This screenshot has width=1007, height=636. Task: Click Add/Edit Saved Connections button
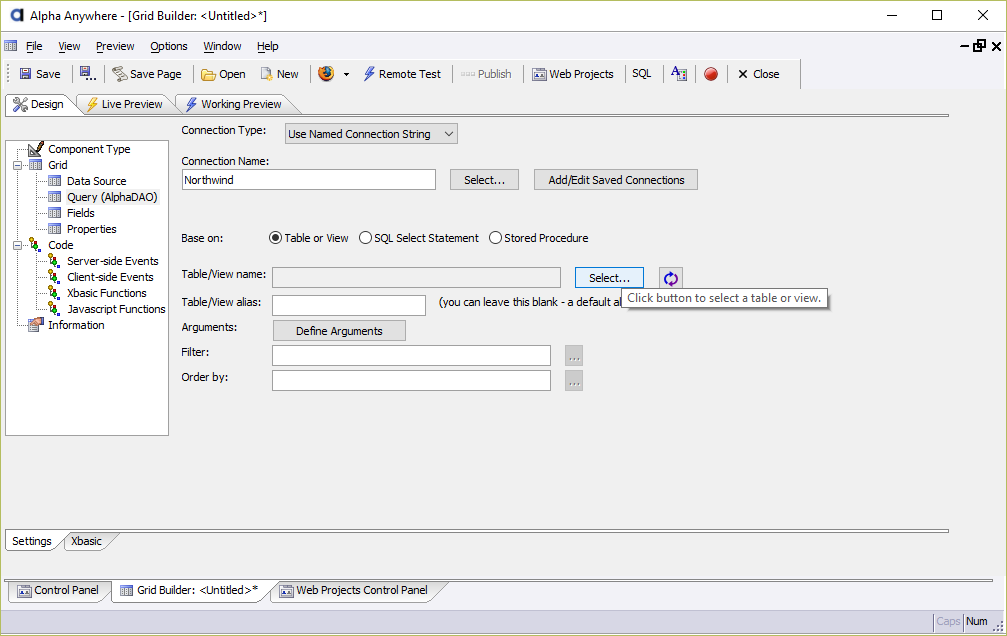pyautogui.click(x=616, y=180)
